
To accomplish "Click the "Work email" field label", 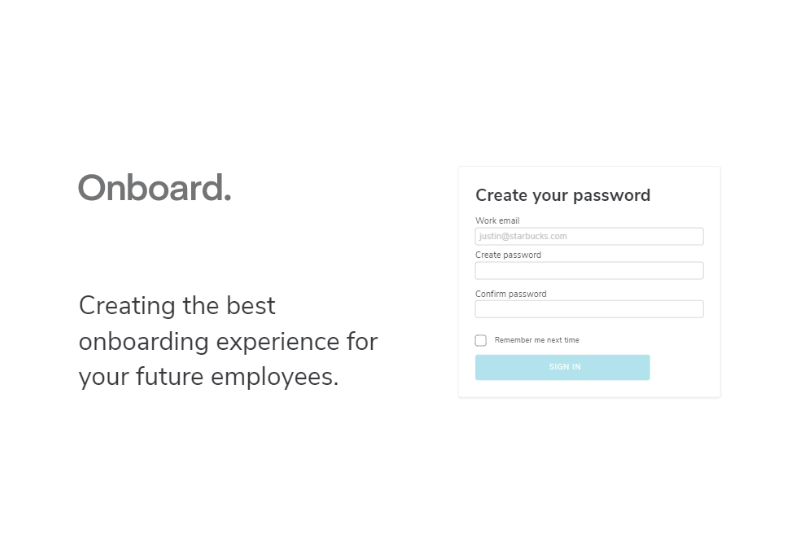I will coord(497,221).
